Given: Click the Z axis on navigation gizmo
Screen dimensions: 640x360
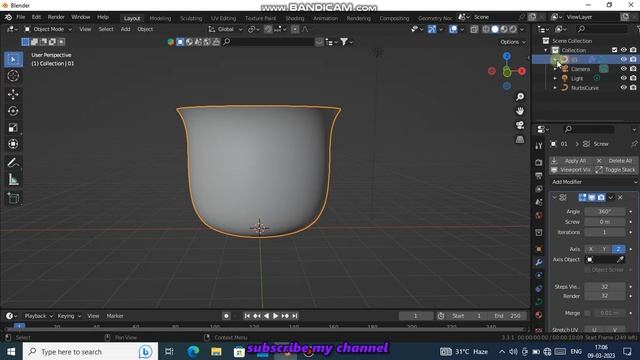Looking at the screenshot, I should tap(507, 56).
